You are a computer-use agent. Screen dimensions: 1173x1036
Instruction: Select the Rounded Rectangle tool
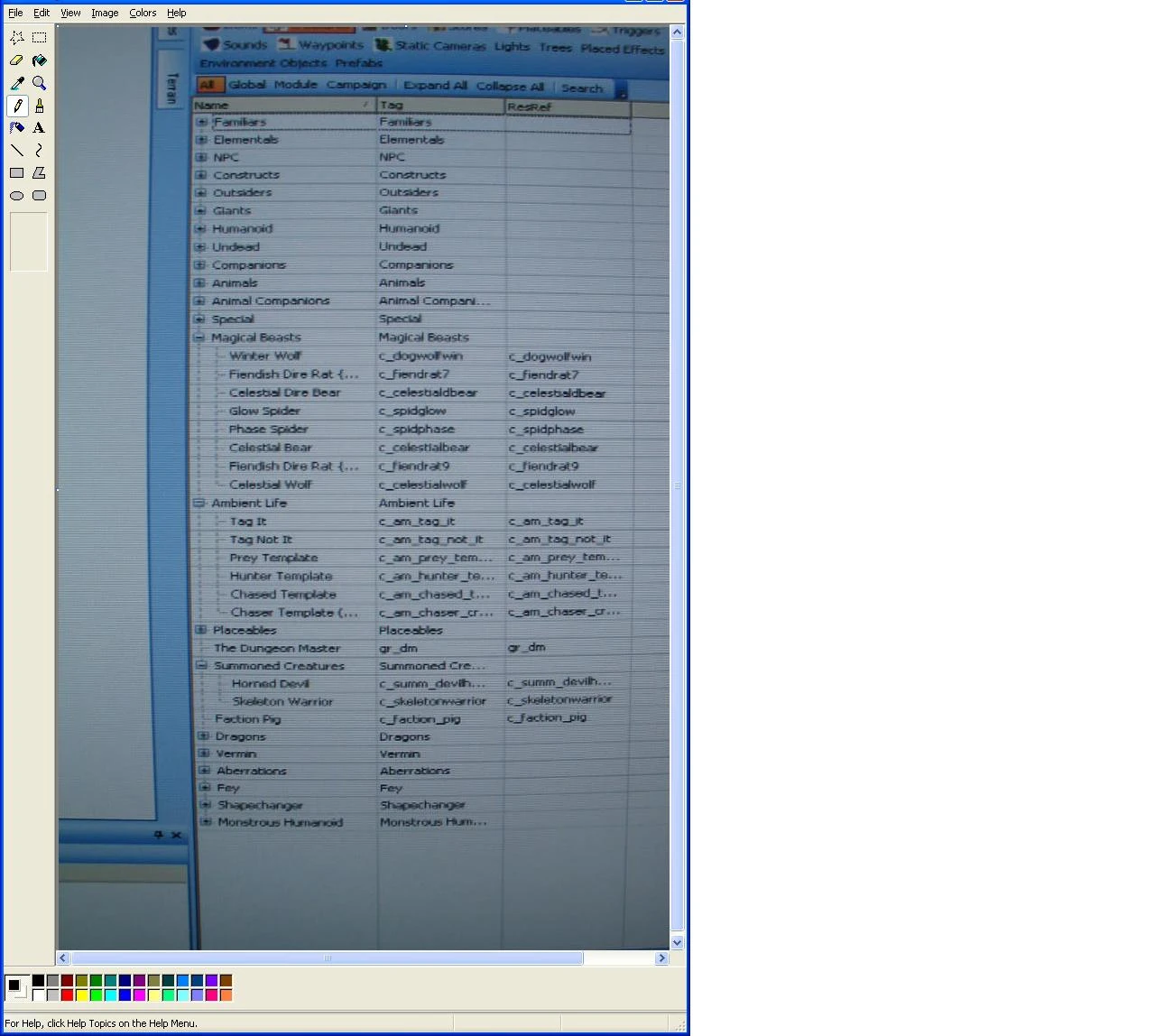coord(40,196)
